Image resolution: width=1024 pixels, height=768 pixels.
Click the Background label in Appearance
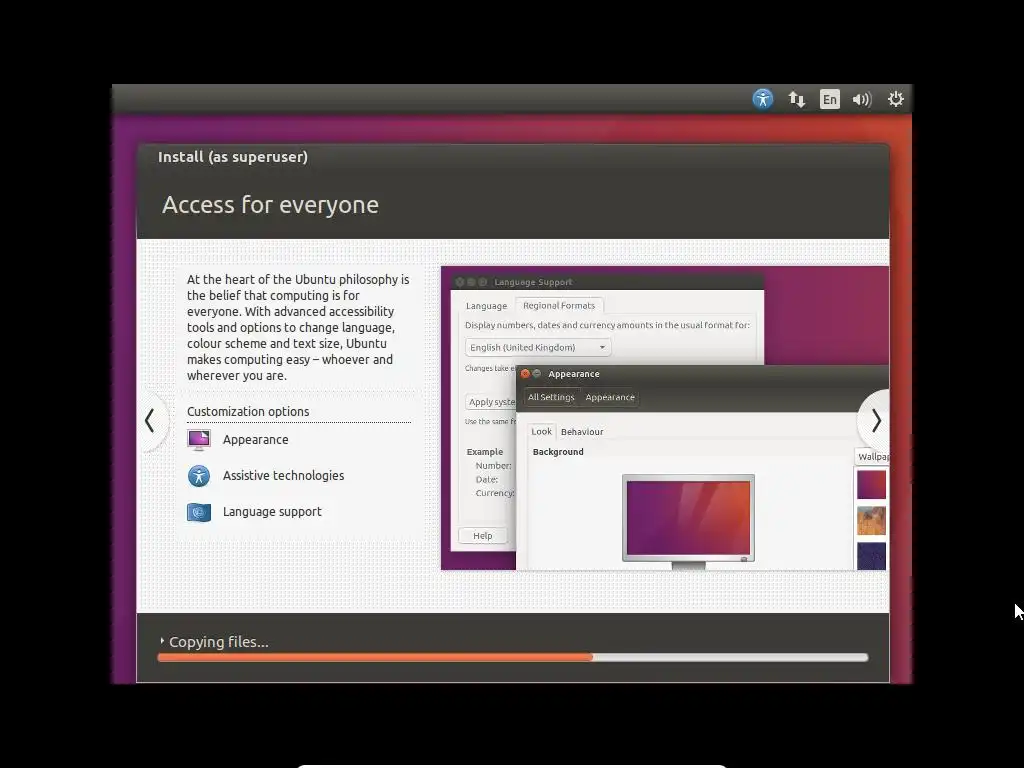click(558, 452)
